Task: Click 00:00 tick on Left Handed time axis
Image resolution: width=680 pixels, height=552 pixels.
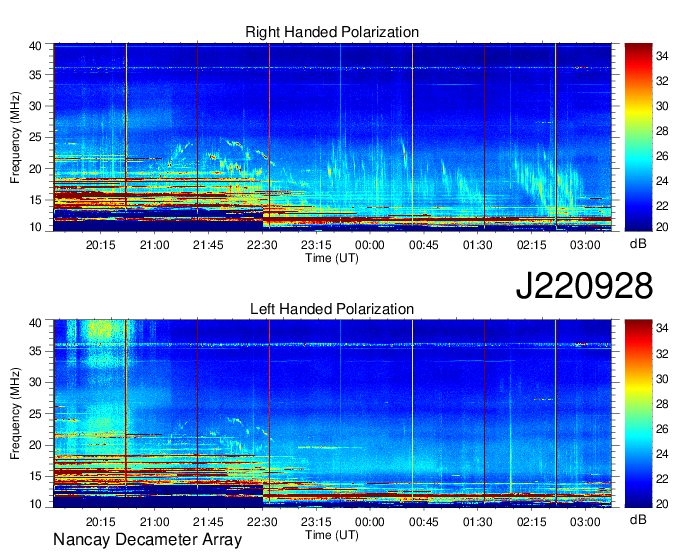Action: click(x=369, y=522)
